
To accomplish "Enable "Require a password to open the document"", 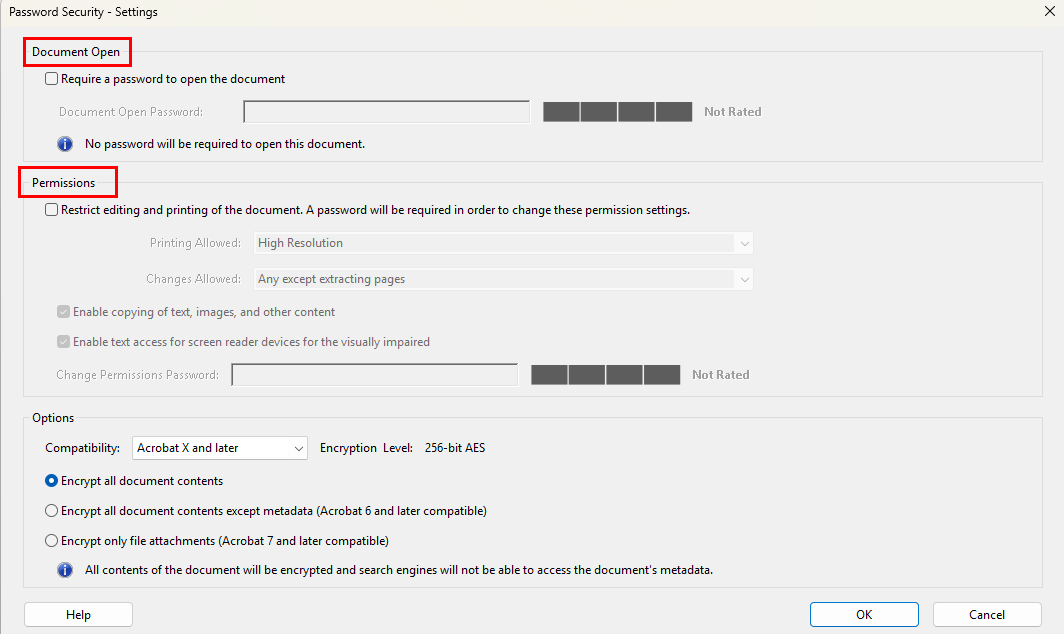I will (x=50, y=78).
